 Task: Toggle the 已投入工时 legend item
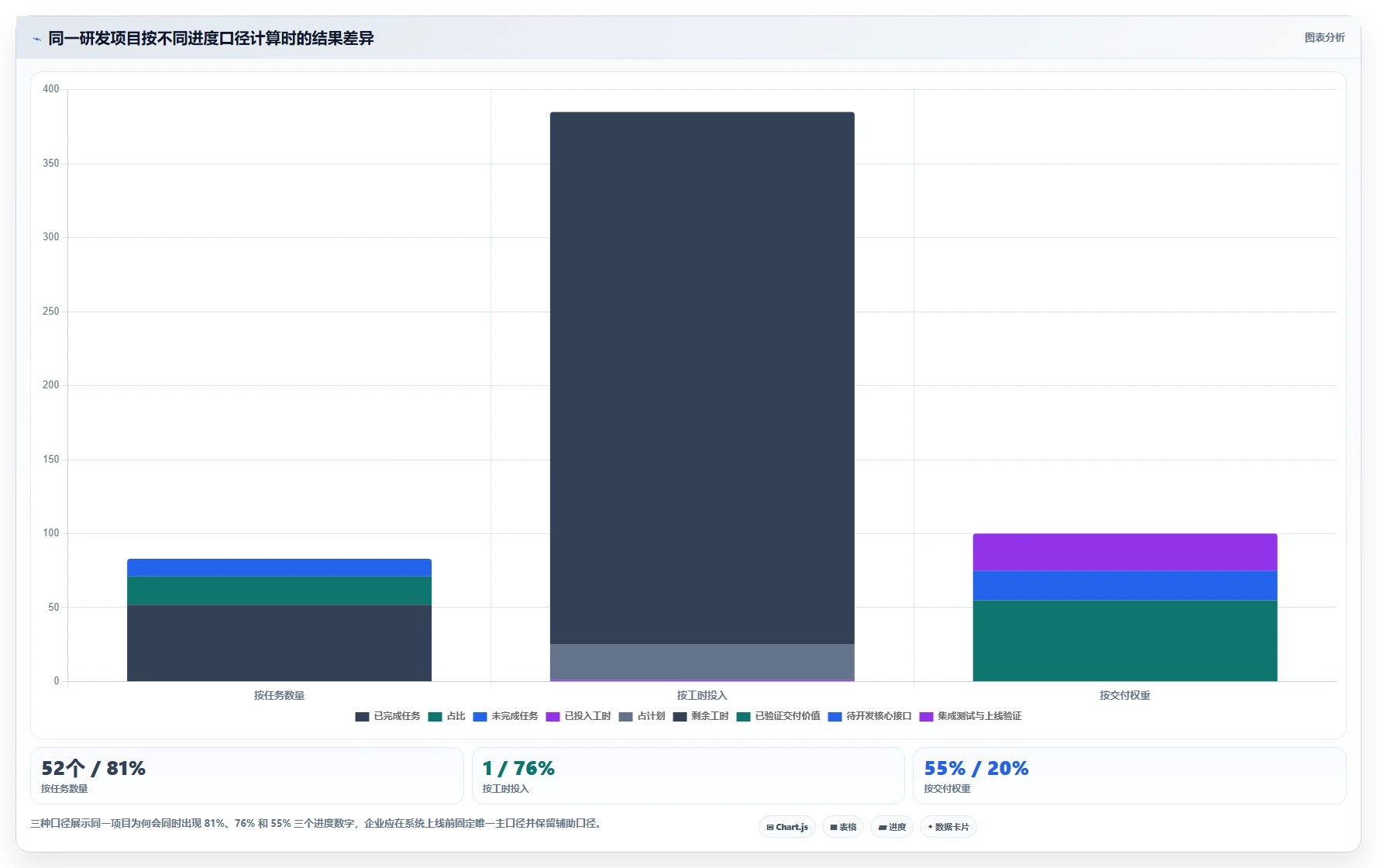click(578, 716)
